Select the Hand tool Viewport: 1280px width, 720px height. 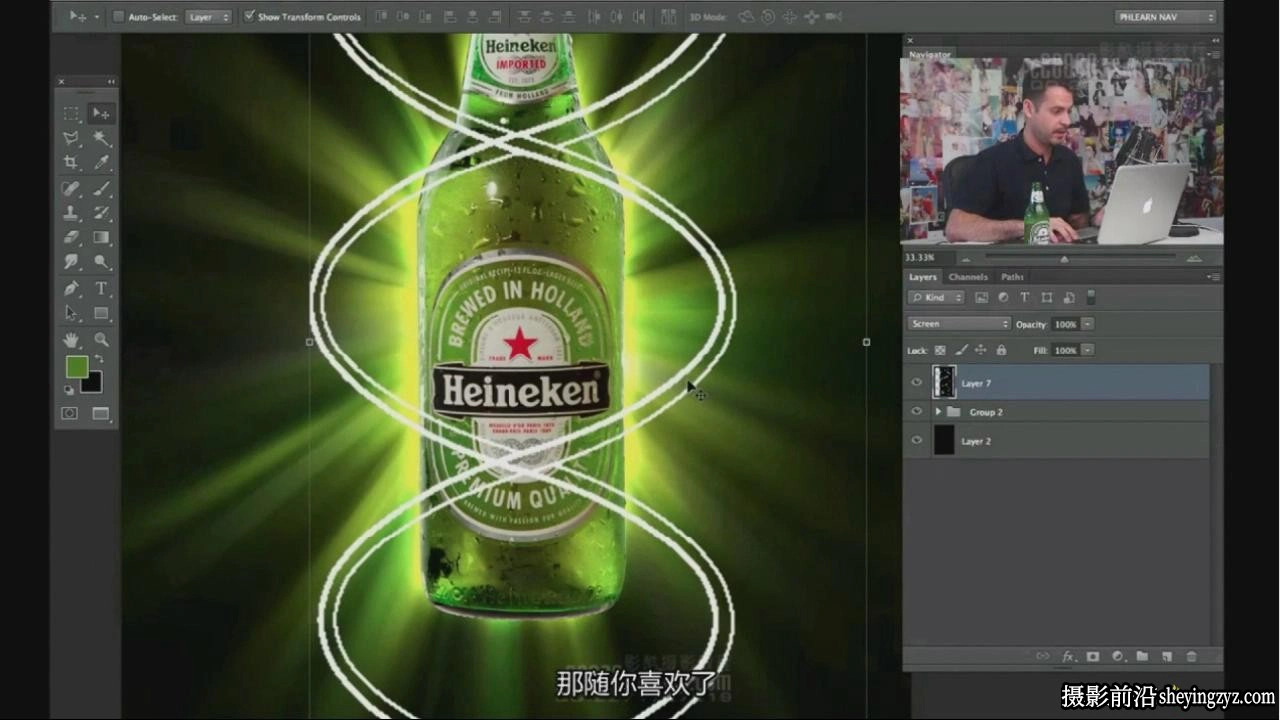[71, 340]
